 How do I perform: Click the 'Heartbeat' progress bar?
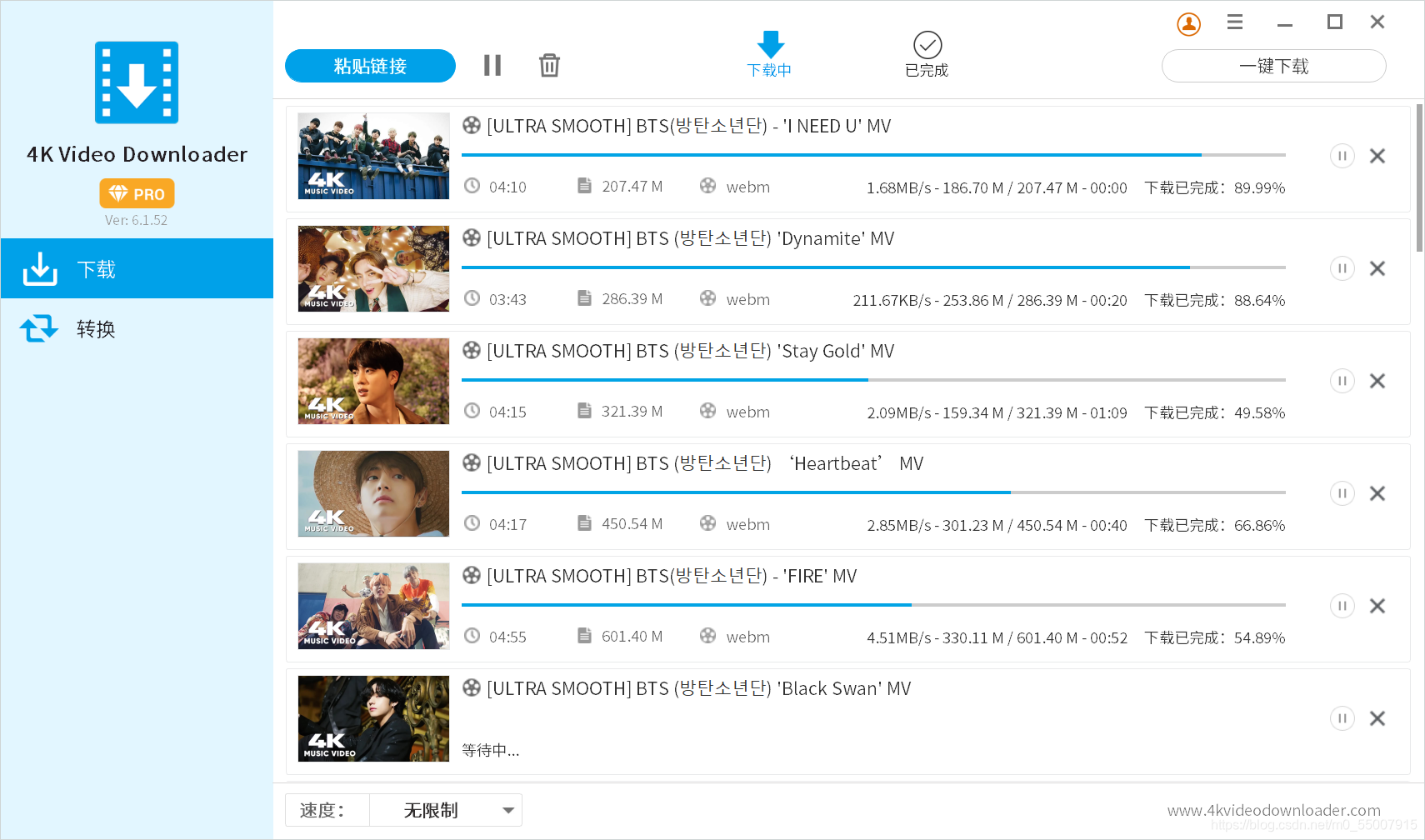tap(873, 492)
